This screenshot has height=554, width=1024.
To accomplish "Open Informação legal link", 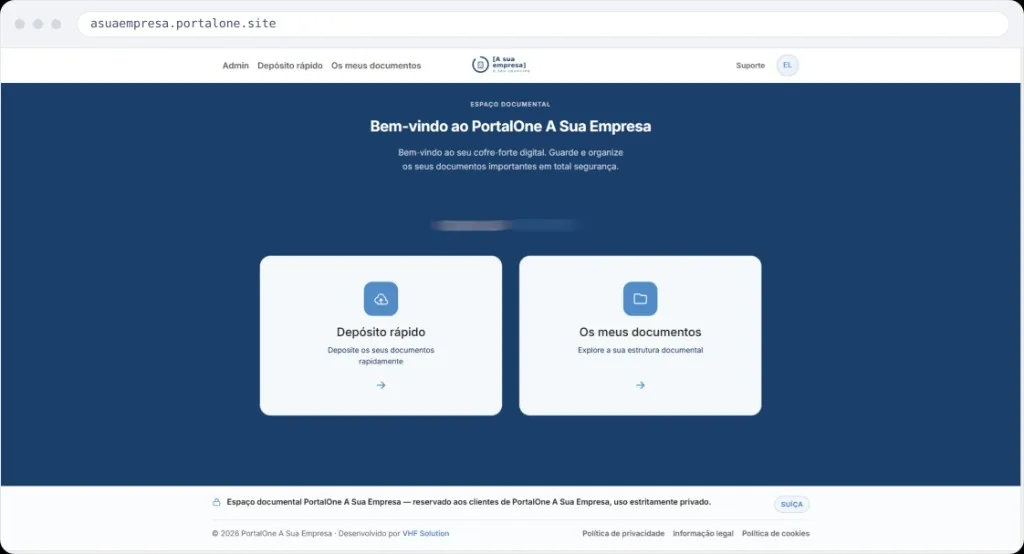I will tap(703, 533).
